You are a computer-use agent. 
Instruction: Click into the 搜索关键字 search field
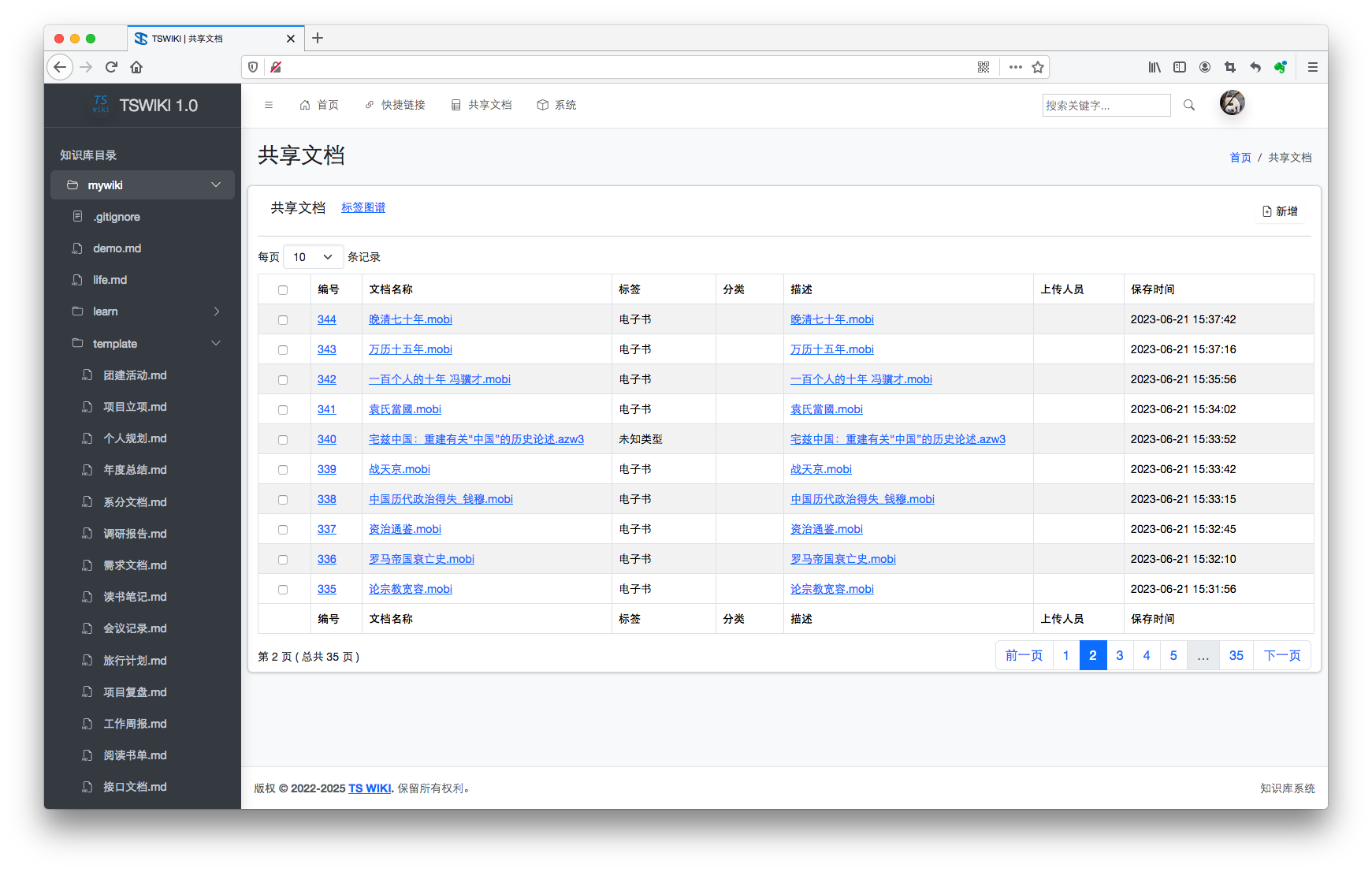tap(1106, 105)
